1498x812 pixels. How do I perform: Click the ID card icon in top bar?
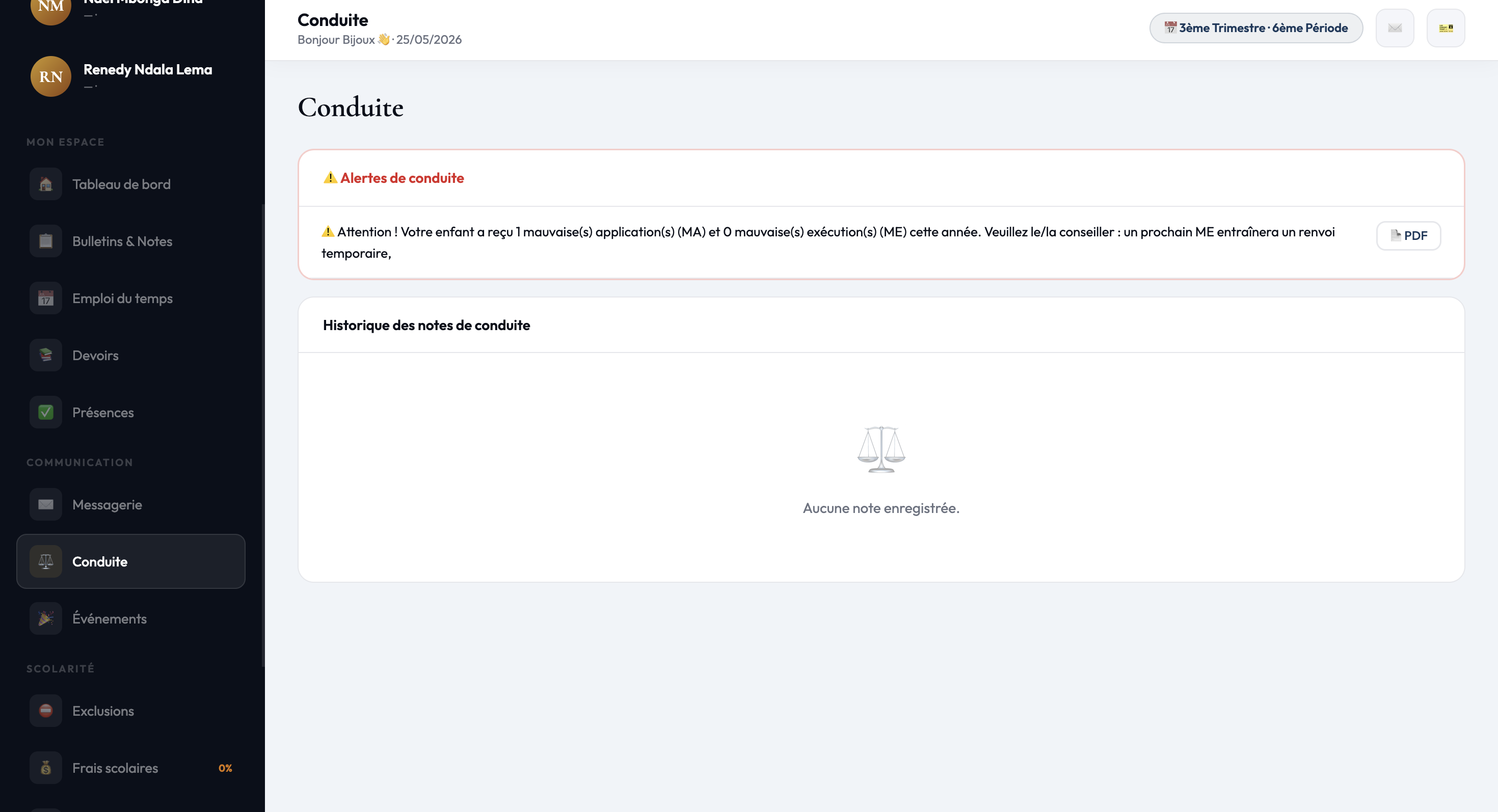click(1446, 28)
